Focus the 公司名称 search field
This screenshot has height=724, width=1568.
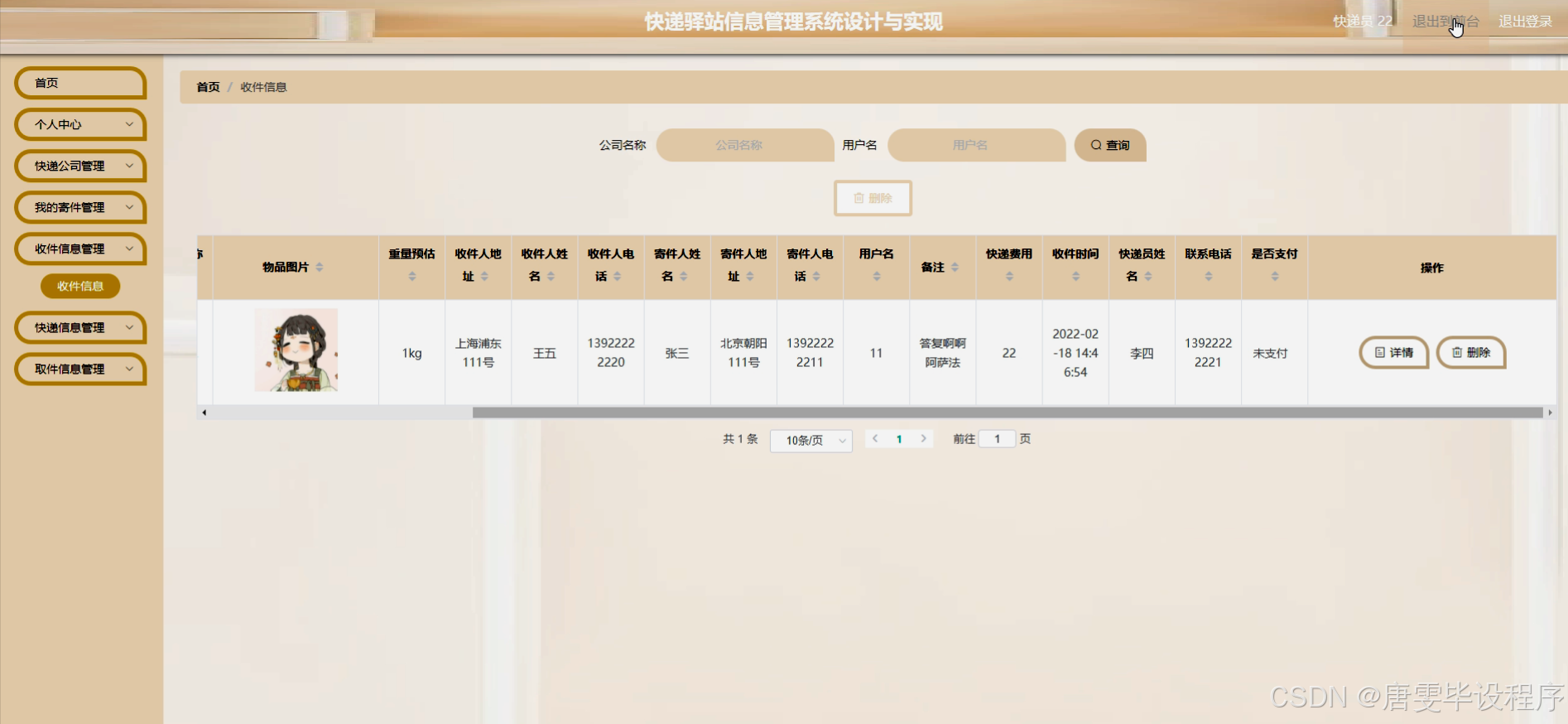[745, 145]
